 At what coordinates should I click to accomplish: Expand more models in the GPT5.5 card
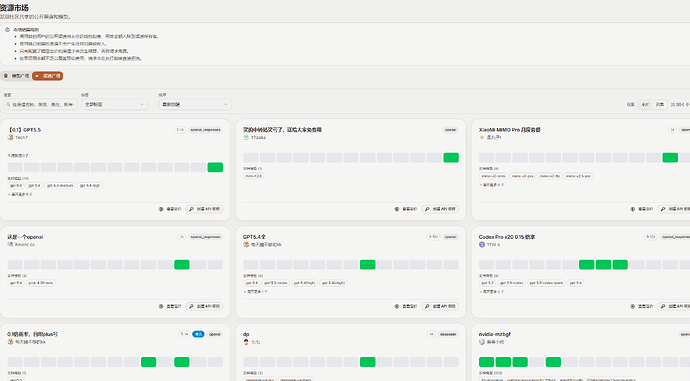click(20, 194)
